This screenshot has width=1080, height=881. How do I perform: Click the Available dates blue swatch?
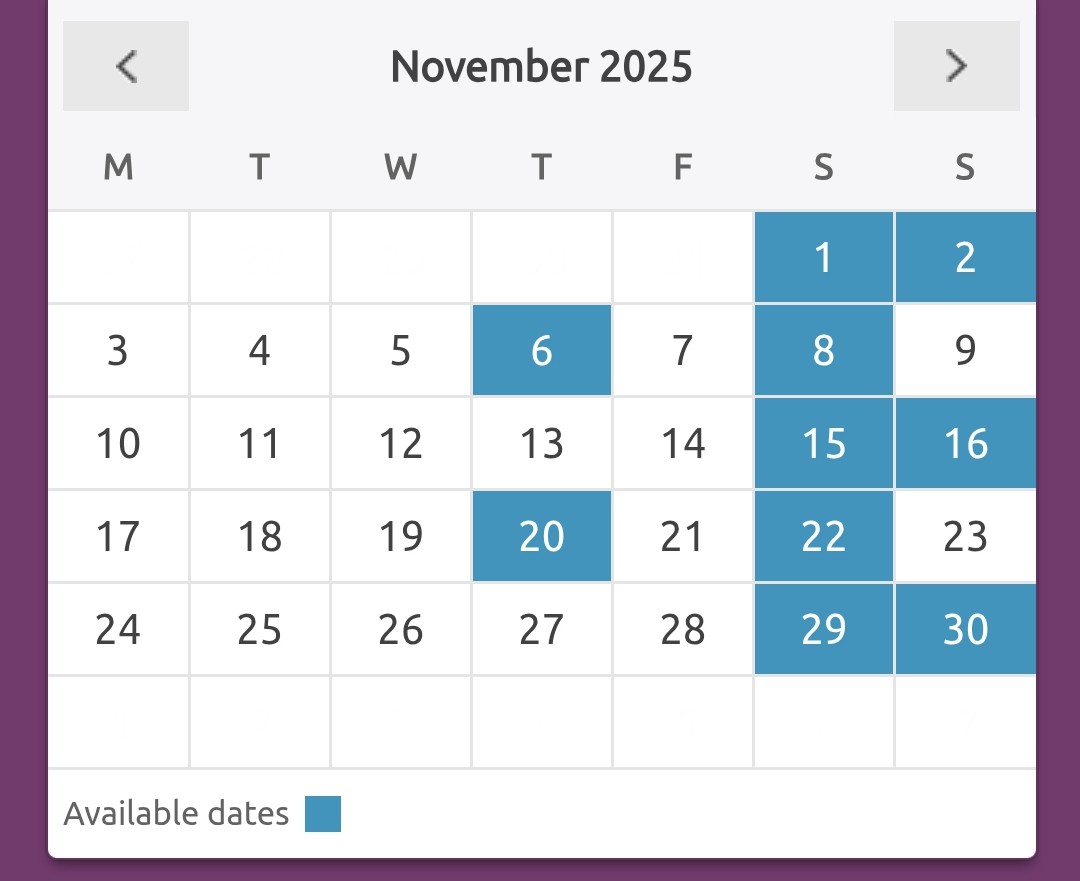[x=323, y=814]
